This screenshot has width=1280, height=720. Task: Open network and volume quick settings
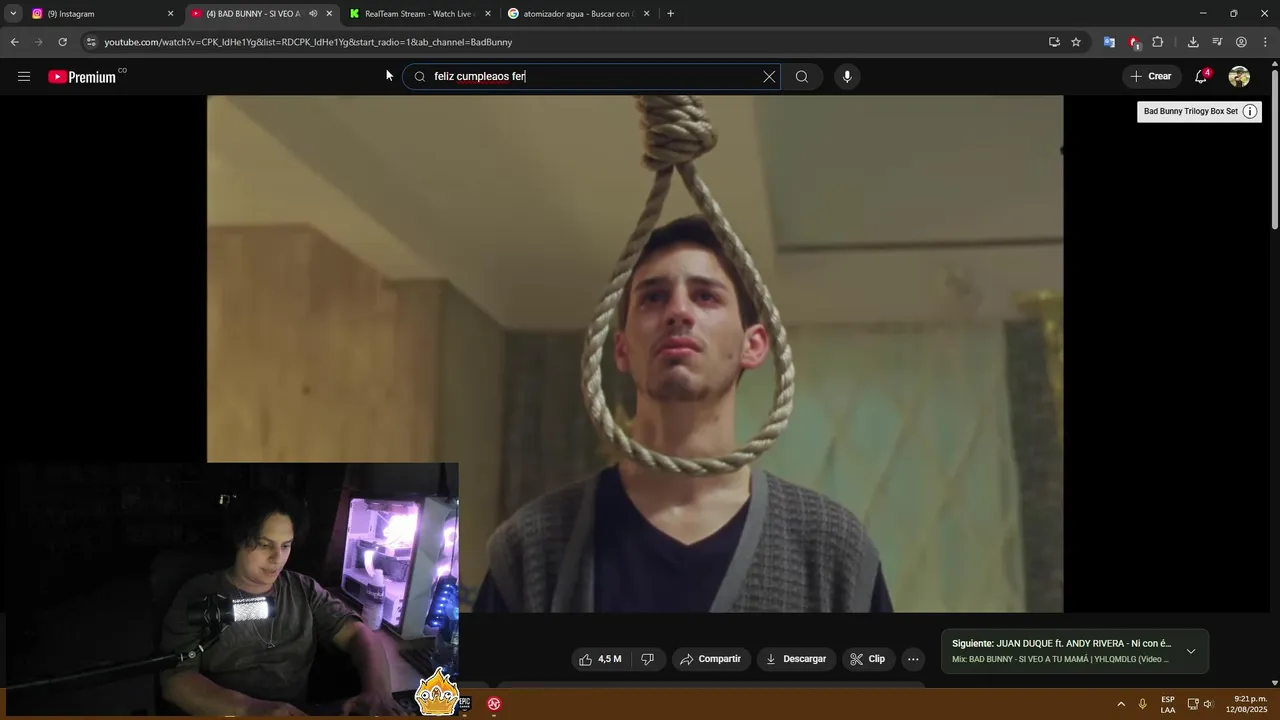pos(1200,704)
